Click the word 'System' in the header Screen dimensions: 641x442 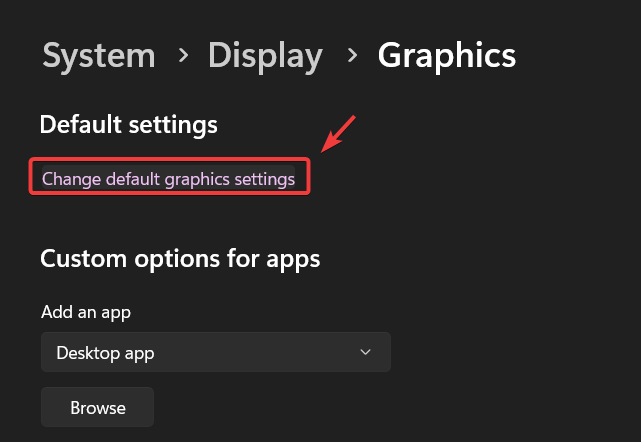pos(98,55)
